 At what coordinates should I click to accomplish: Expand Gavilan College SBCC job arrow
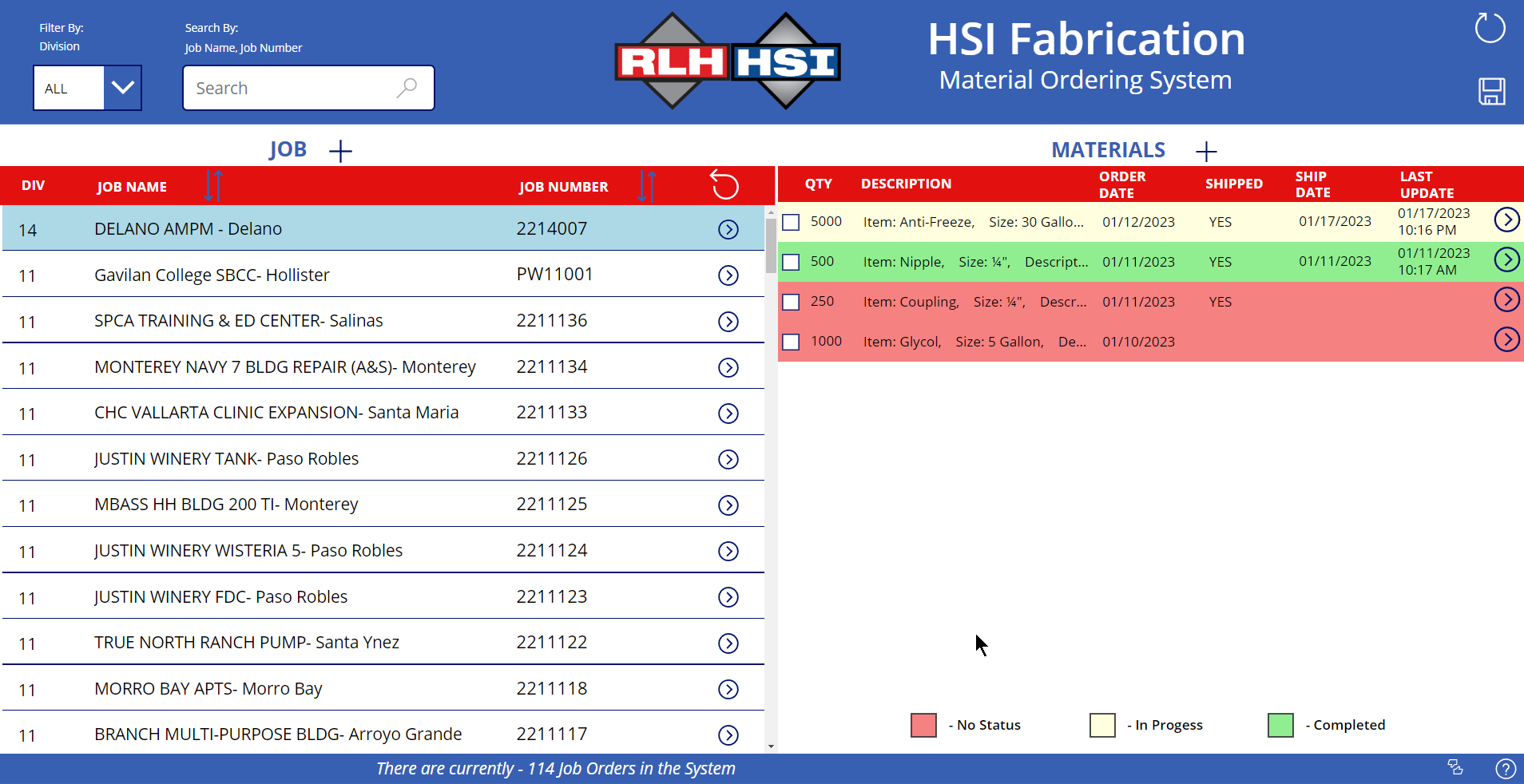(728, 275)
